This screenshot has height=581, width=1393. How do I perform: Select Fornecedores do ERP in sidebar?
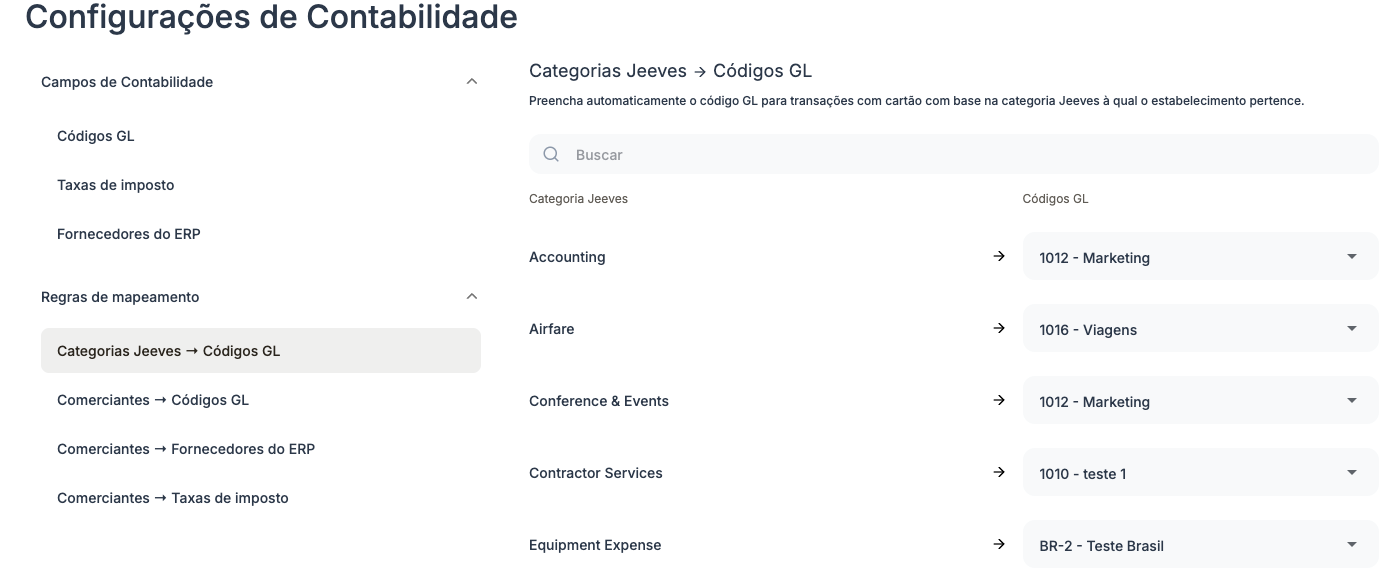(129, 234)
